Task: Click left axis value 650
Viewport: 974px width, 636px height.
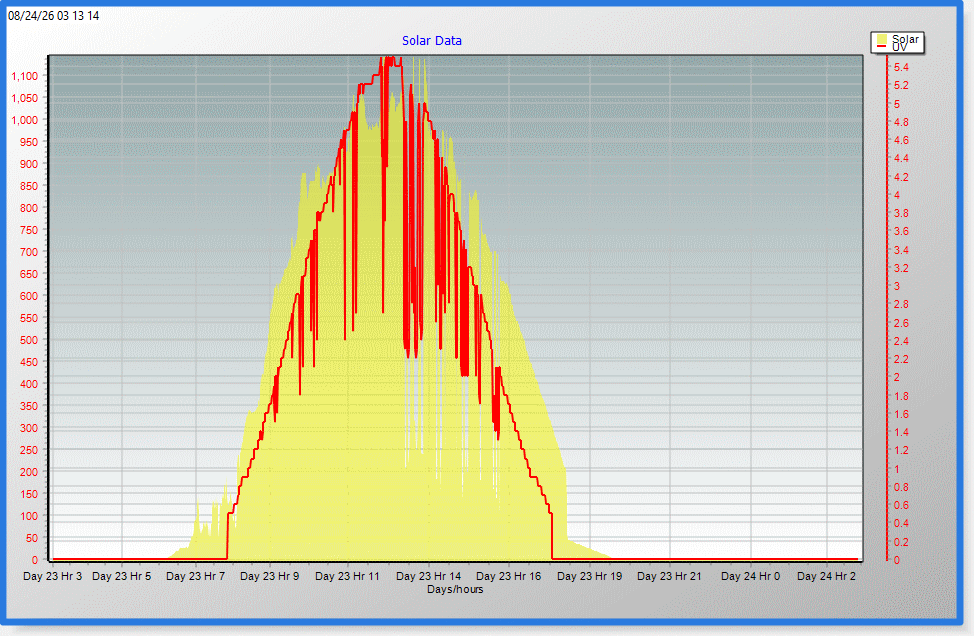Action: 29,275
